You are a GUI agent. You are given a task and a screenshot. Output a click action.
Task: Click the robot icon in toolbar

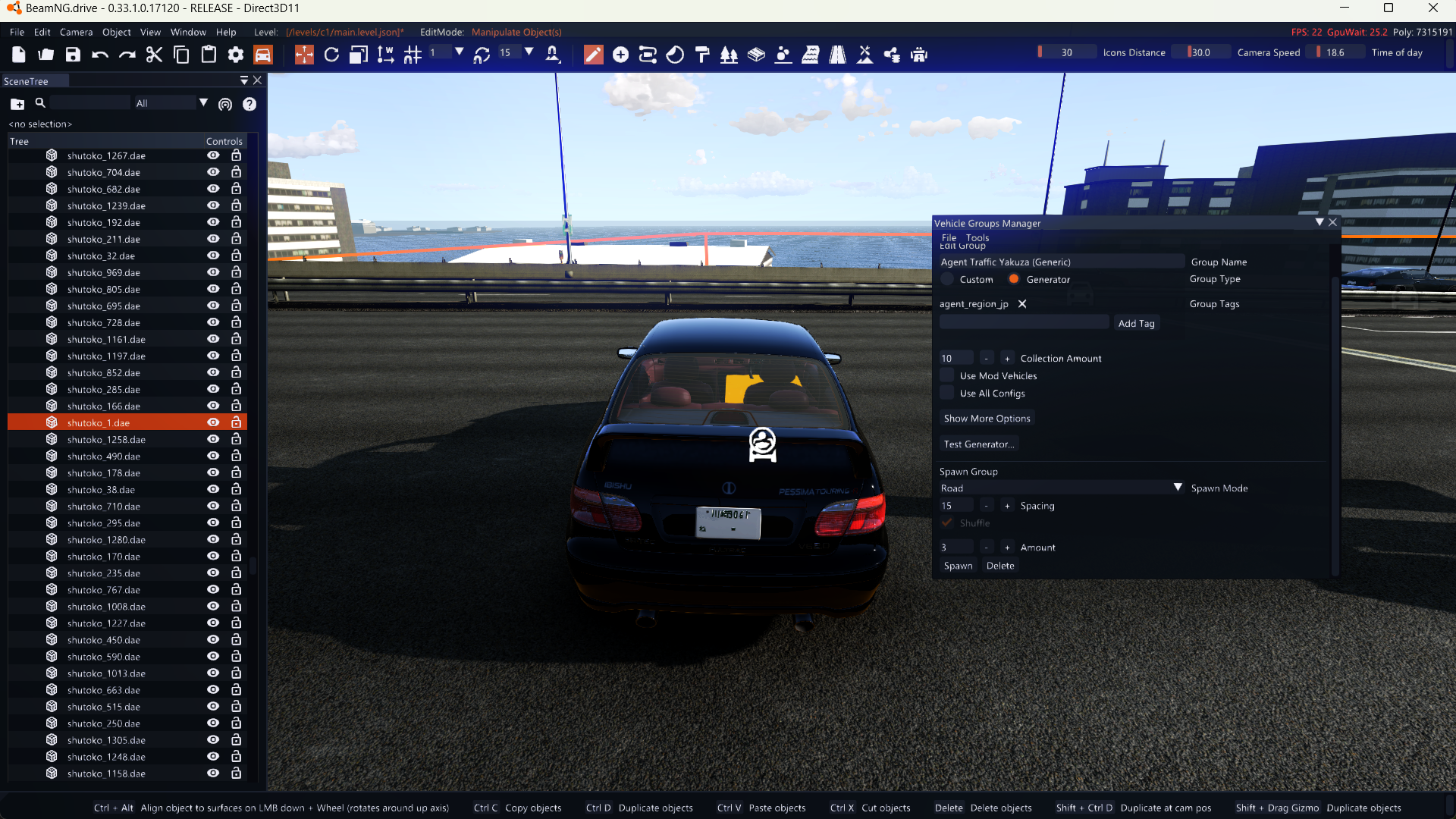(919, 55)
